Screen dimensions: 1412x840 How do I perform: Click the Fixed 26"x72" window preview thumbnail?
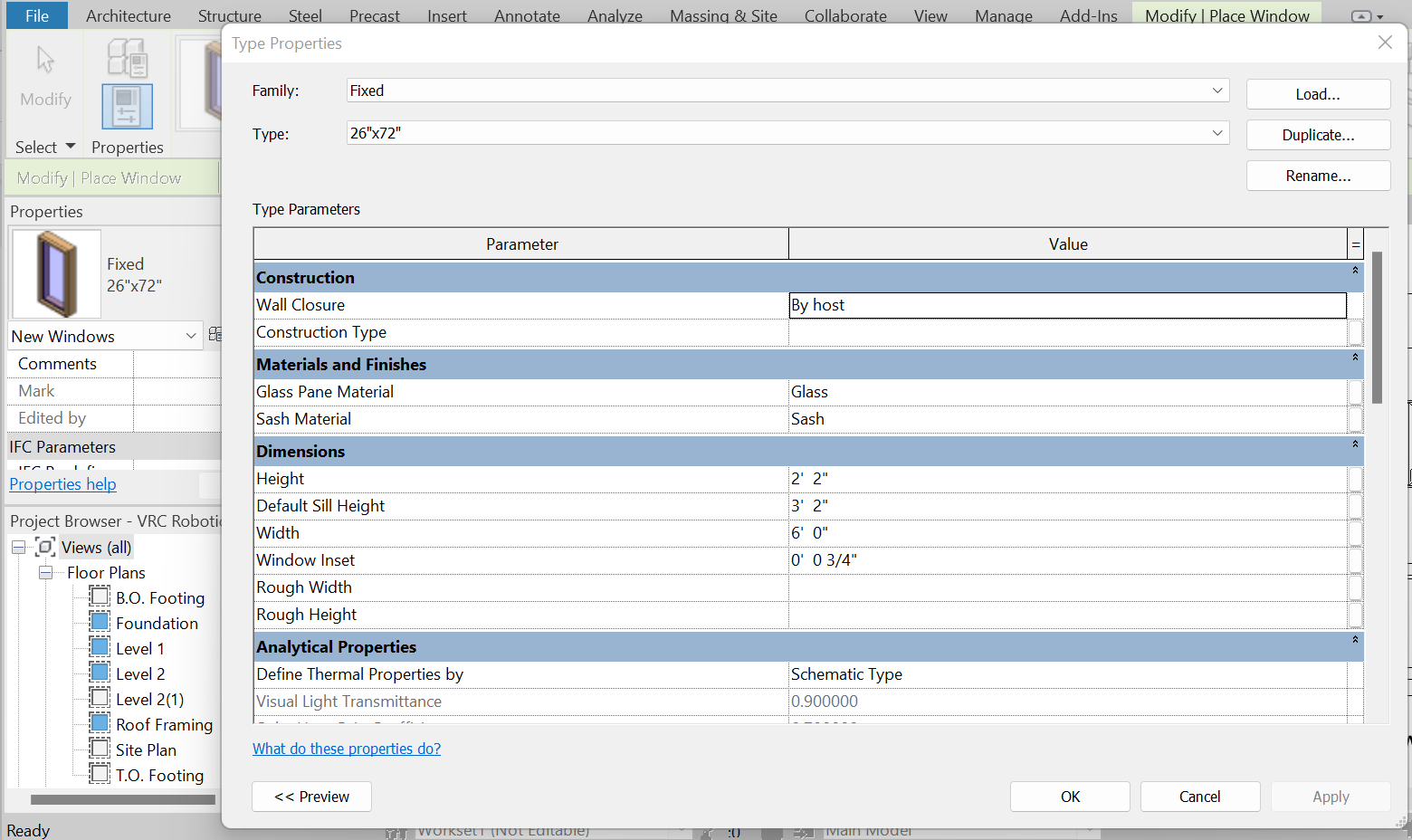coord(55,272)
